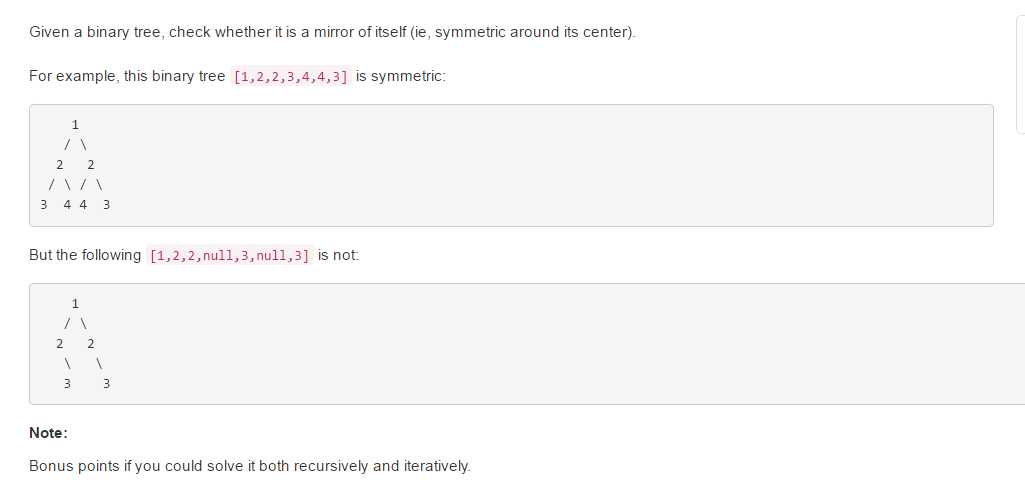Click the words 'But the following'
Image resolution: width=1025 pixels, height=484 pixels.
[x=85, y=255]
